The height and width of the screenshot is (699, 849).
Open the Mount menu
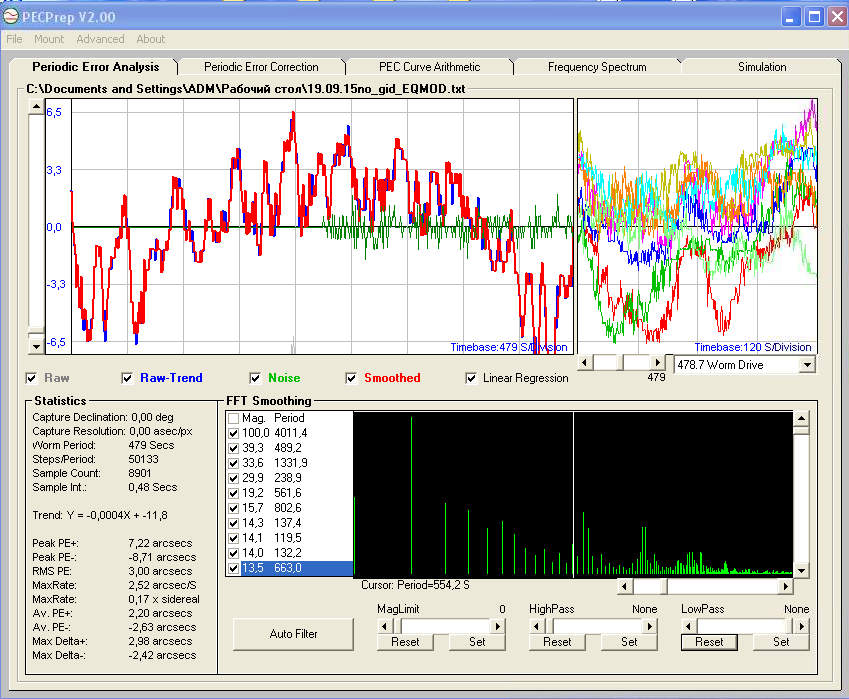pos(49,40)
